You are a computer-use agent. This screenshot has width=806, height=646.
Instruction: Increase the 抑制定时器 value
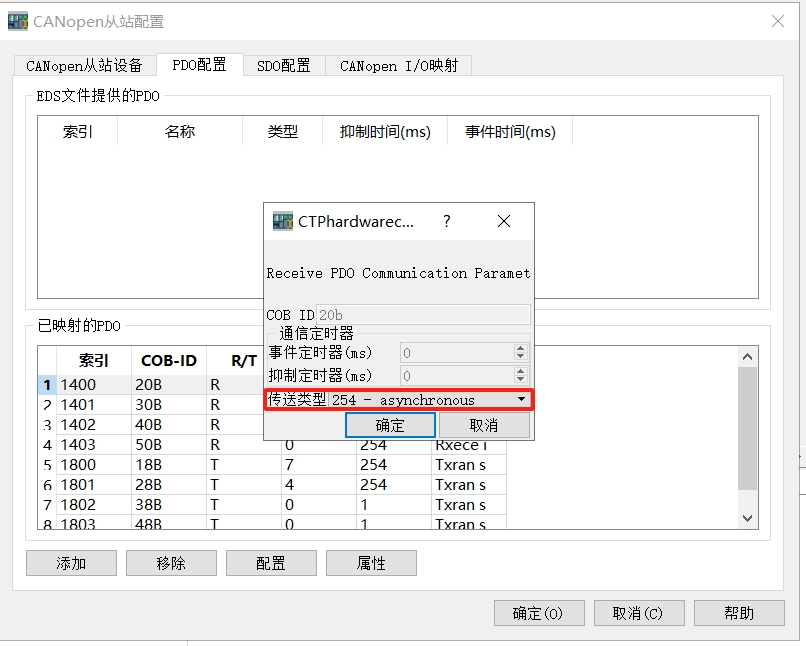tap(520, 371)
